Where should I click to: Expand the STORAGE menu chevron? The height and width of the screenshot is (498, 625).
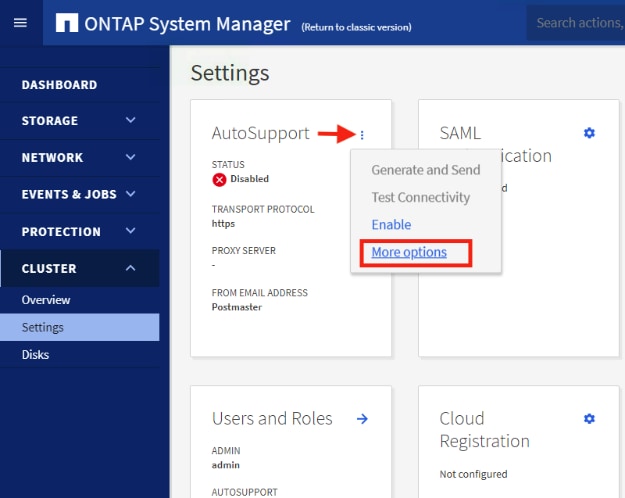(x=130, y=120)
